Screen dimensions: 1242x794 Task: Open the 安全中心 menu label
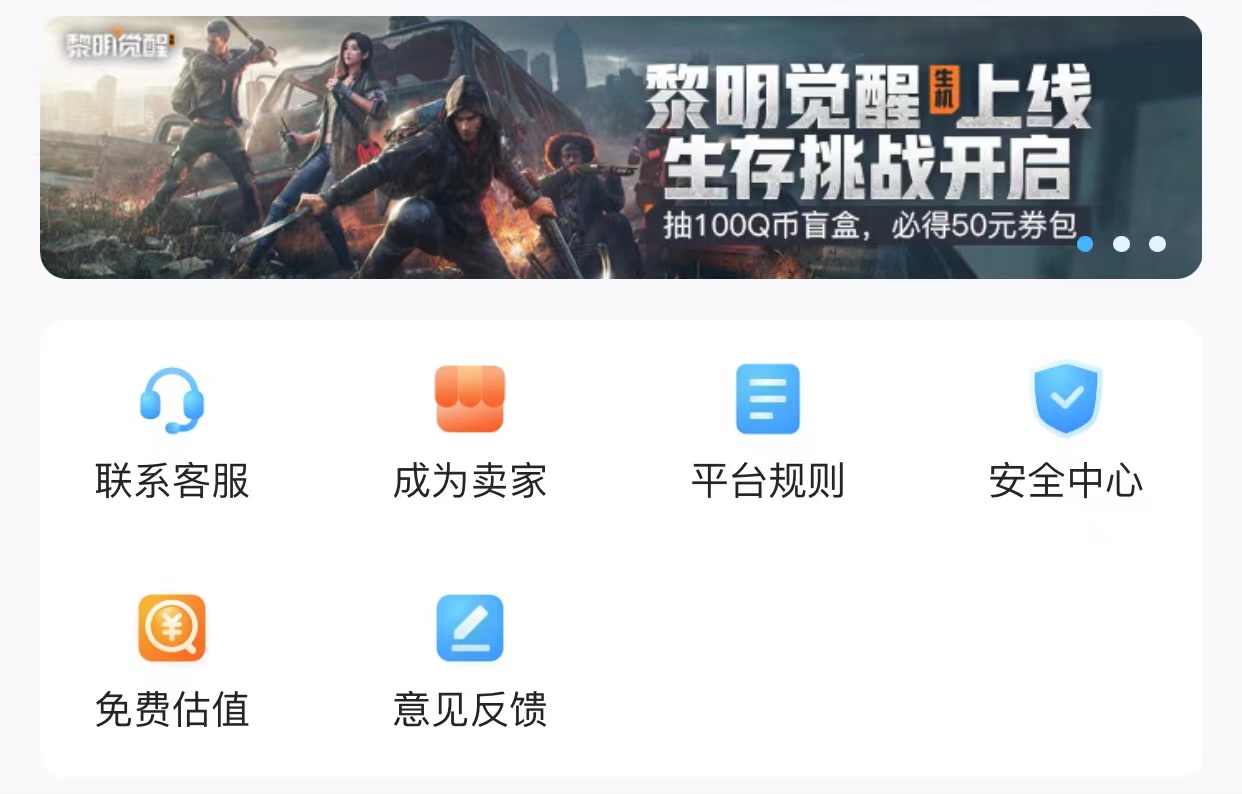point(1066,481)
